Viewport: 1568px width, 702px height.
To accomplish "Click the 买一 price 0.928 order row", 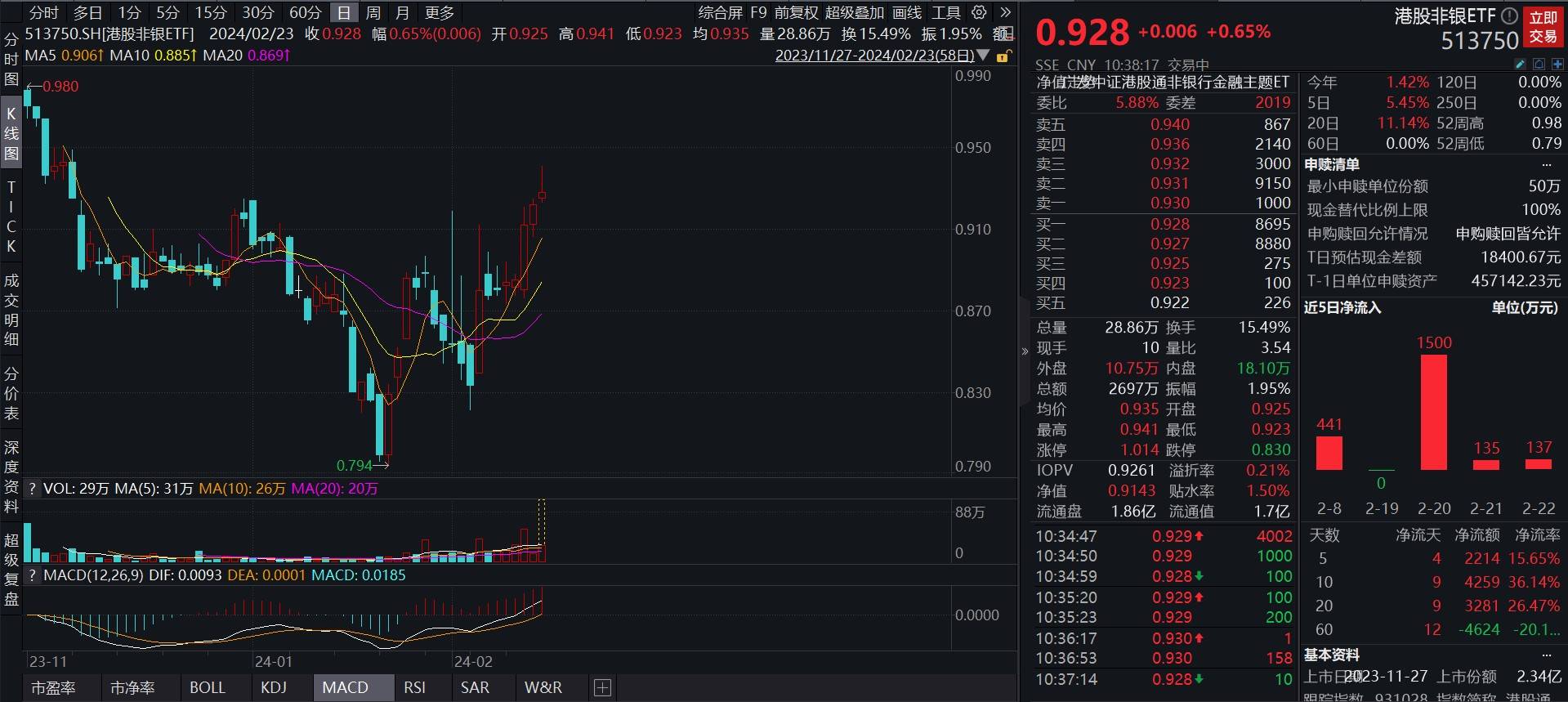I will coord(1163,224).
